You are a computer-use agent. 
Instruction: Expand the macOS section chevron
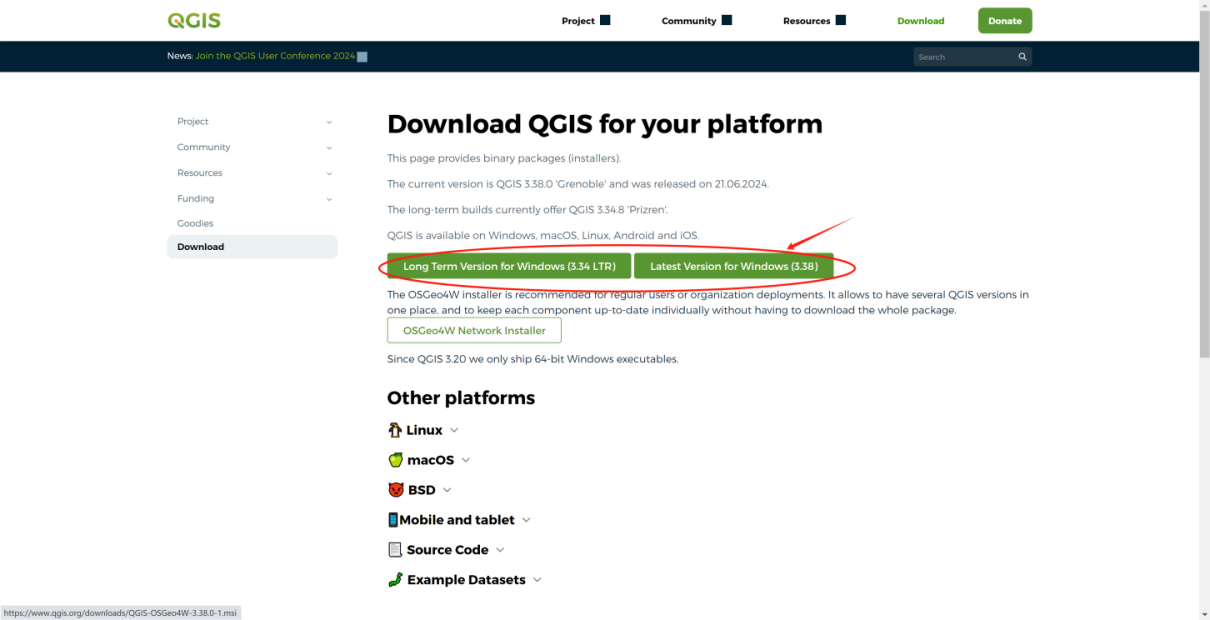[x=466, y=460]
